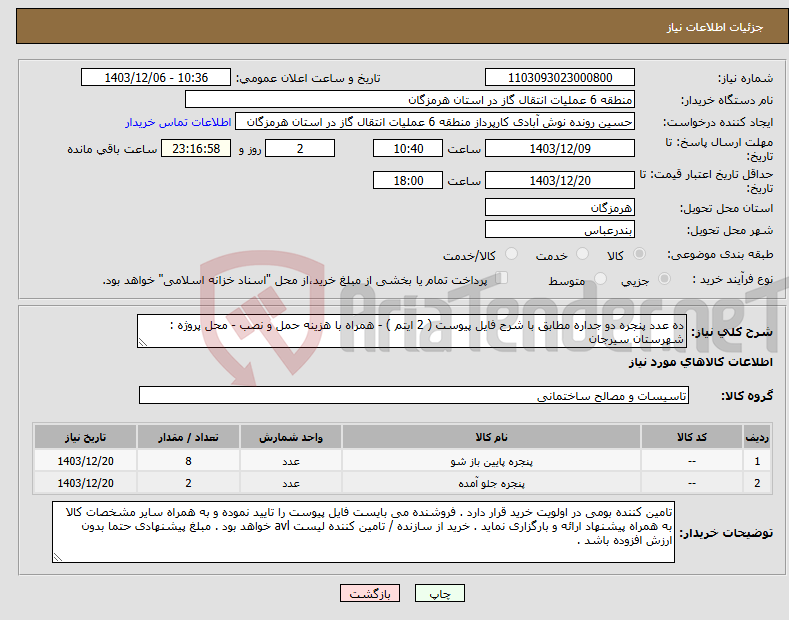789x620 pixels.
Task: Click the تاریخ نیاز column header
Action: tap(86, 437)
